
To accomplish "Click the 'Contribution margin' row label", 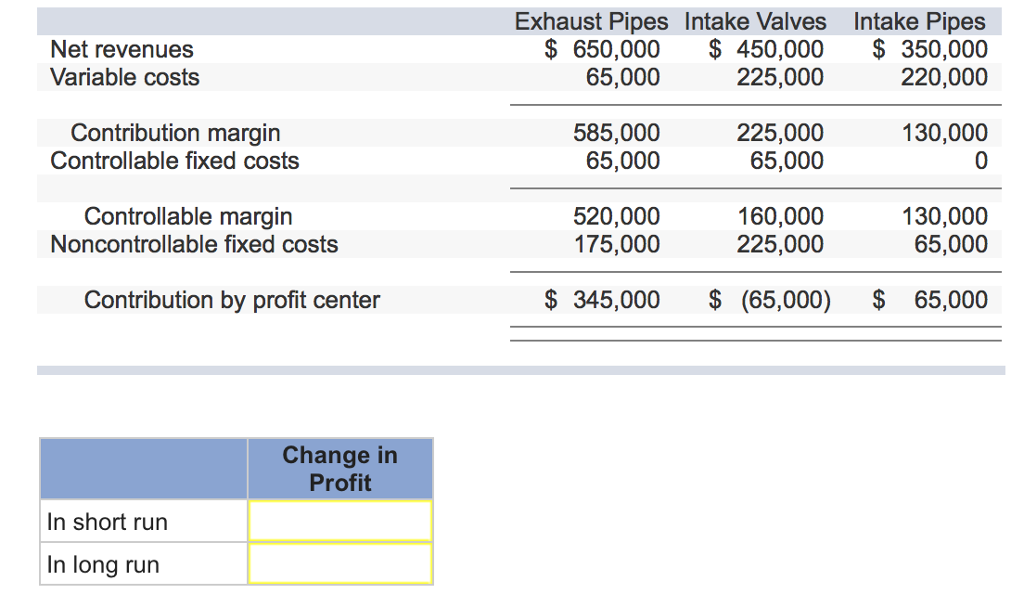I will coord(175,133).
